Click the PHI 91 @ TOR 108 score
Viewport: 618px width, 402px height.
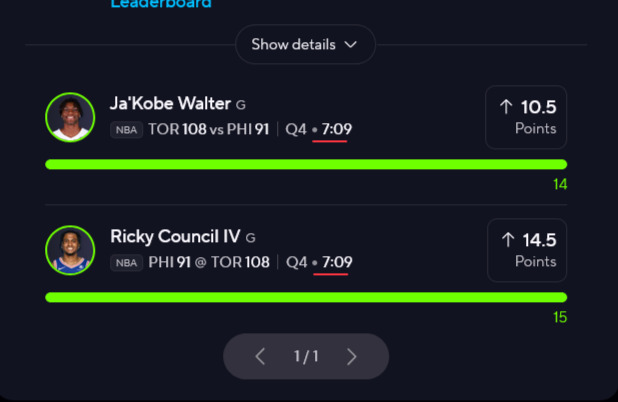(208, 263)
